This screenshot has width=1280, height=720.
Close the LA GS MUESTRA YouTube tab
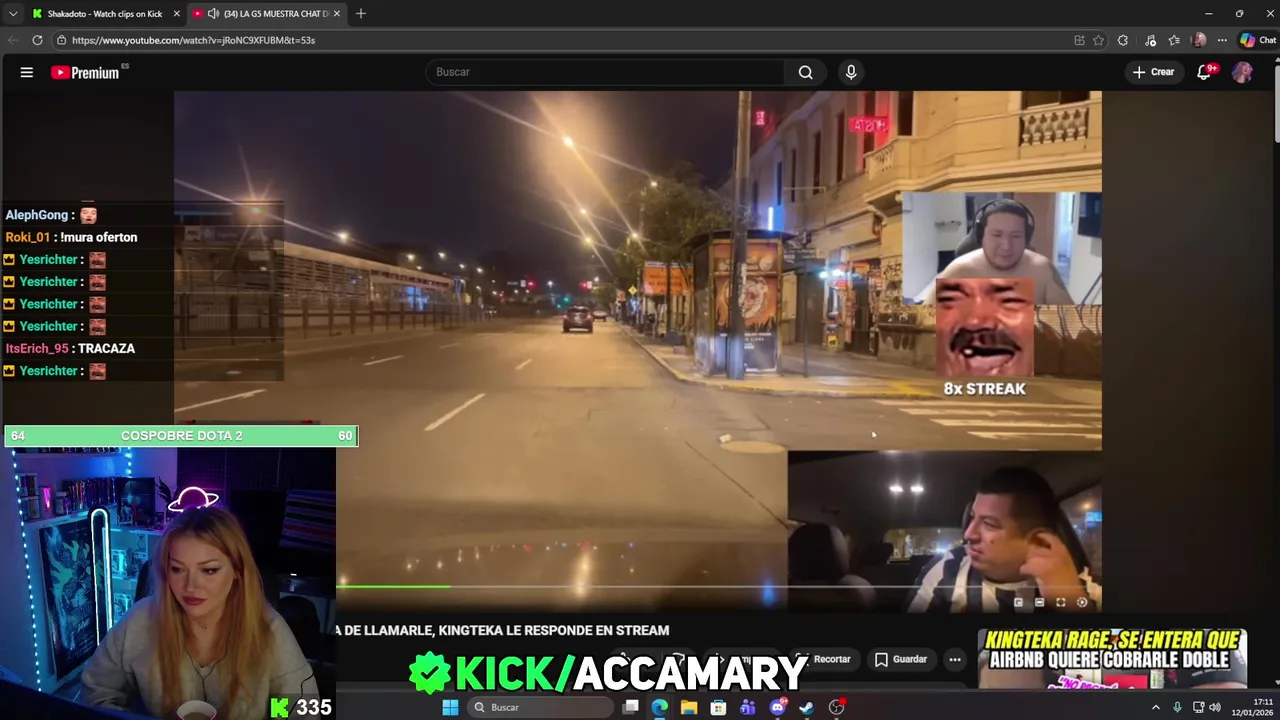point(337,14)
